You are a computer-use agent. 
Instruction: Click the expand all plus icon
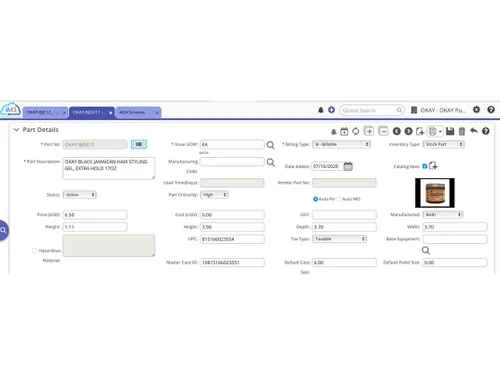pyautogui.click(x=369, y=131)
